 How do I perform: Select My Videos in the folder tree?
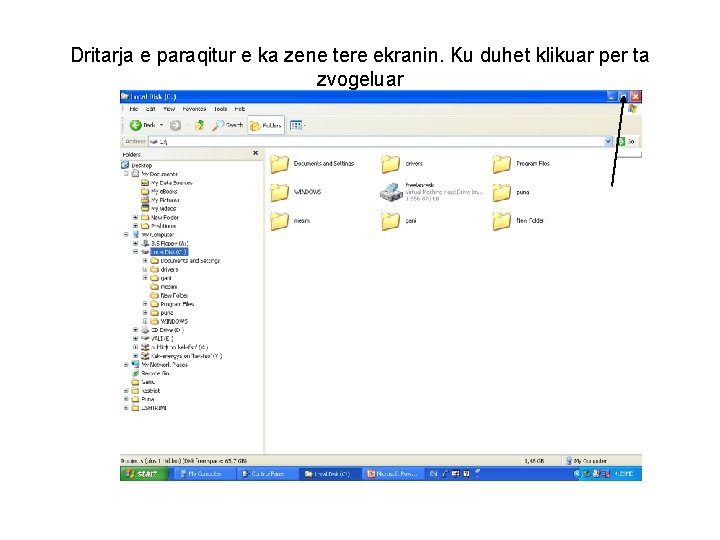click(x=158, y=208)
